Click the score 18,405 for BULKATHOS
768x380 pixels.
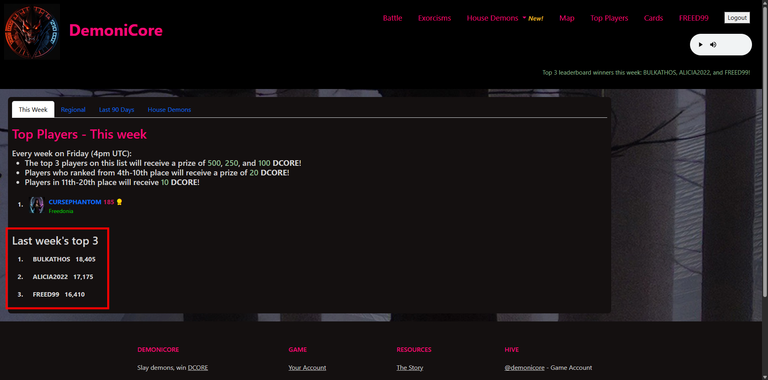pyautogui.click(x=85, y=259)
